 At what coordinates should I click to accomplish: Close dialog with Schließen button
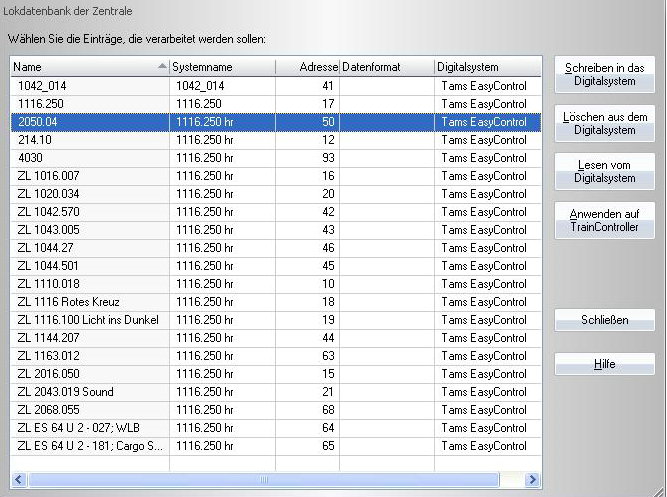pyautogui.click(x=604, y=320)
